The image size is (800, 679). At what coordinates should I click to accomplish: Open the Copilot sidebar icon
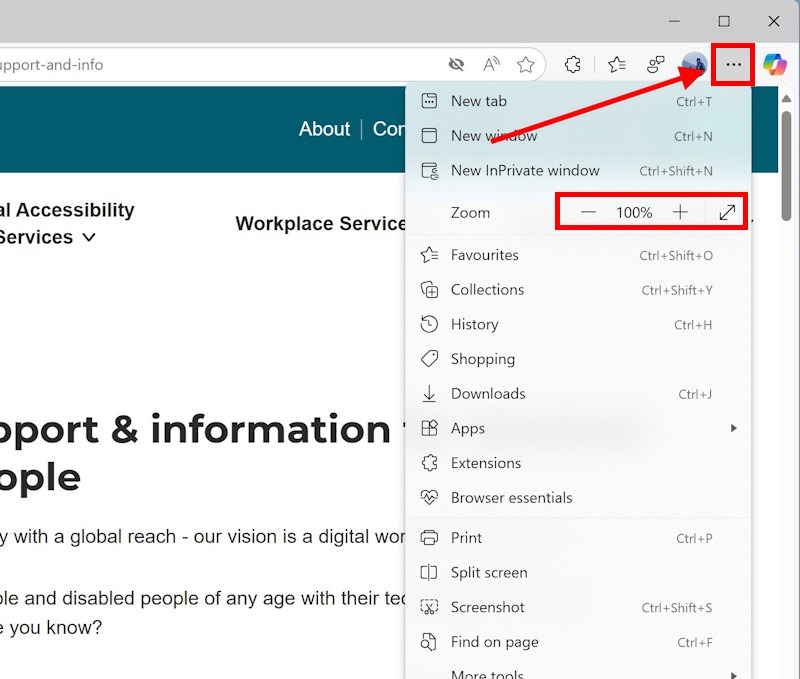point(775,65)
